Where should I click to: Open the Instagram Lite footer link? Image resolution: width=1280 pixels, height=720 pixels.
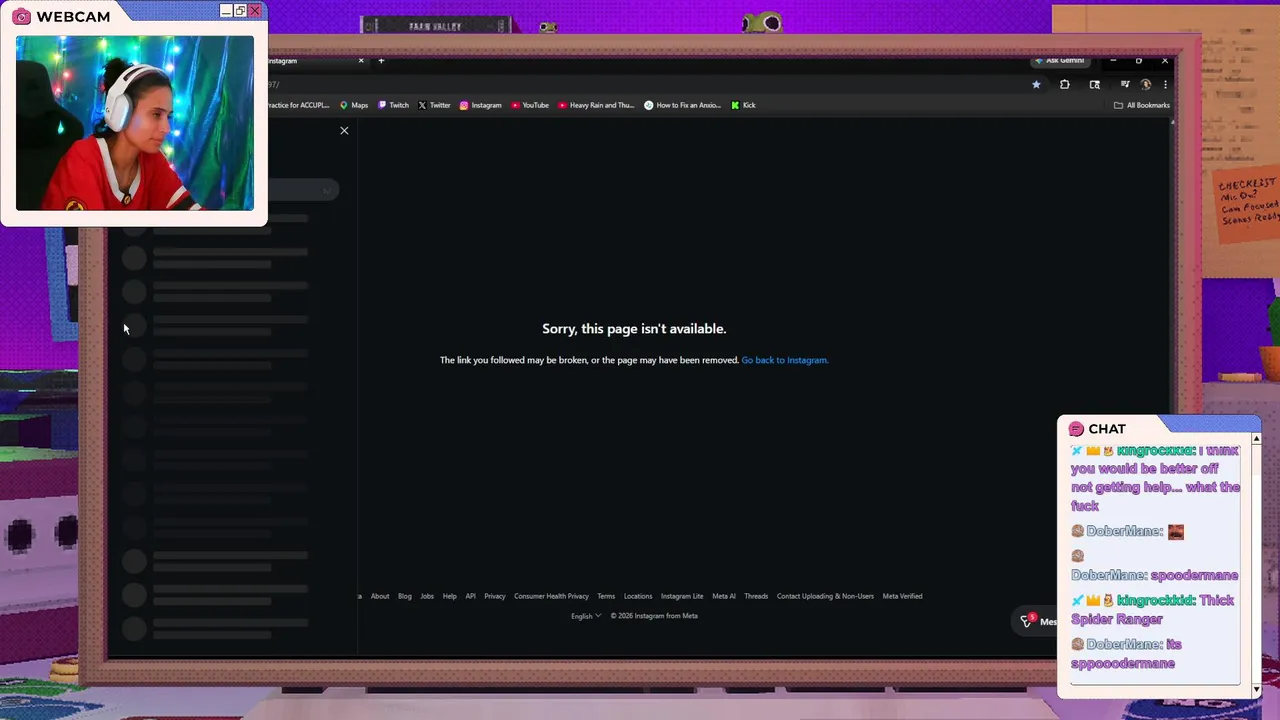[x=682, y=596]
